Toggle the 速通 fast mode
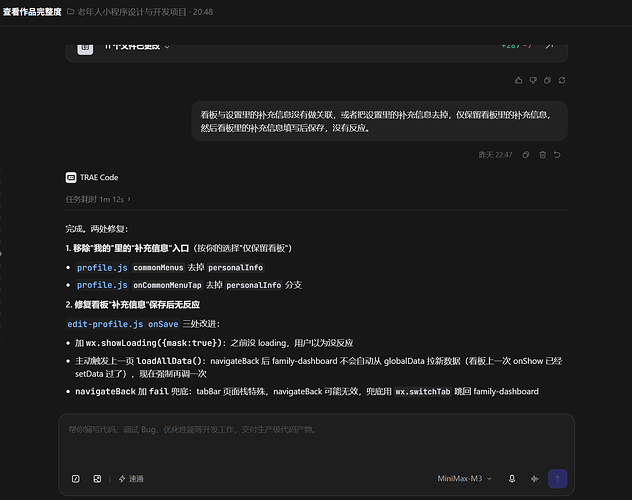The image size is (632, 500). pos(131,479)
